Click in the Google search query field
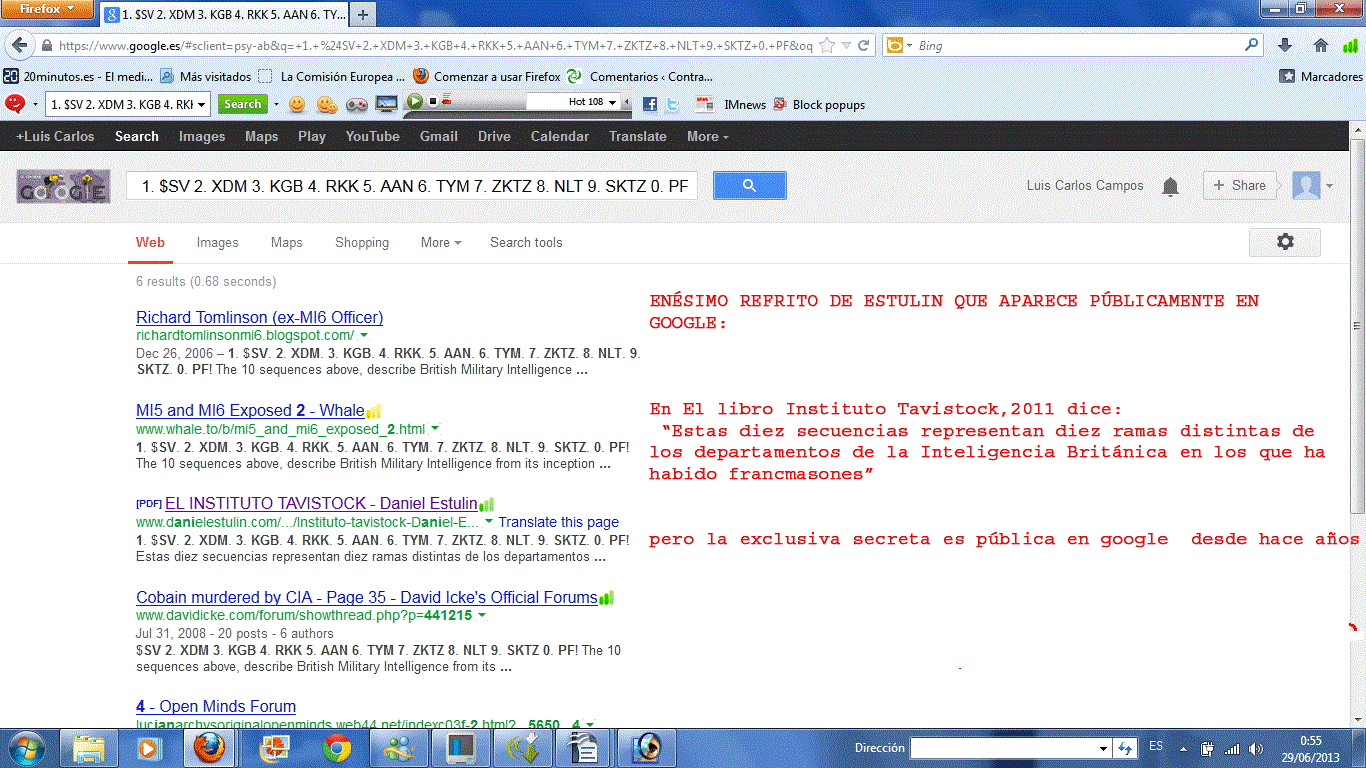The image size is (1366, 768). click(412, 186)
